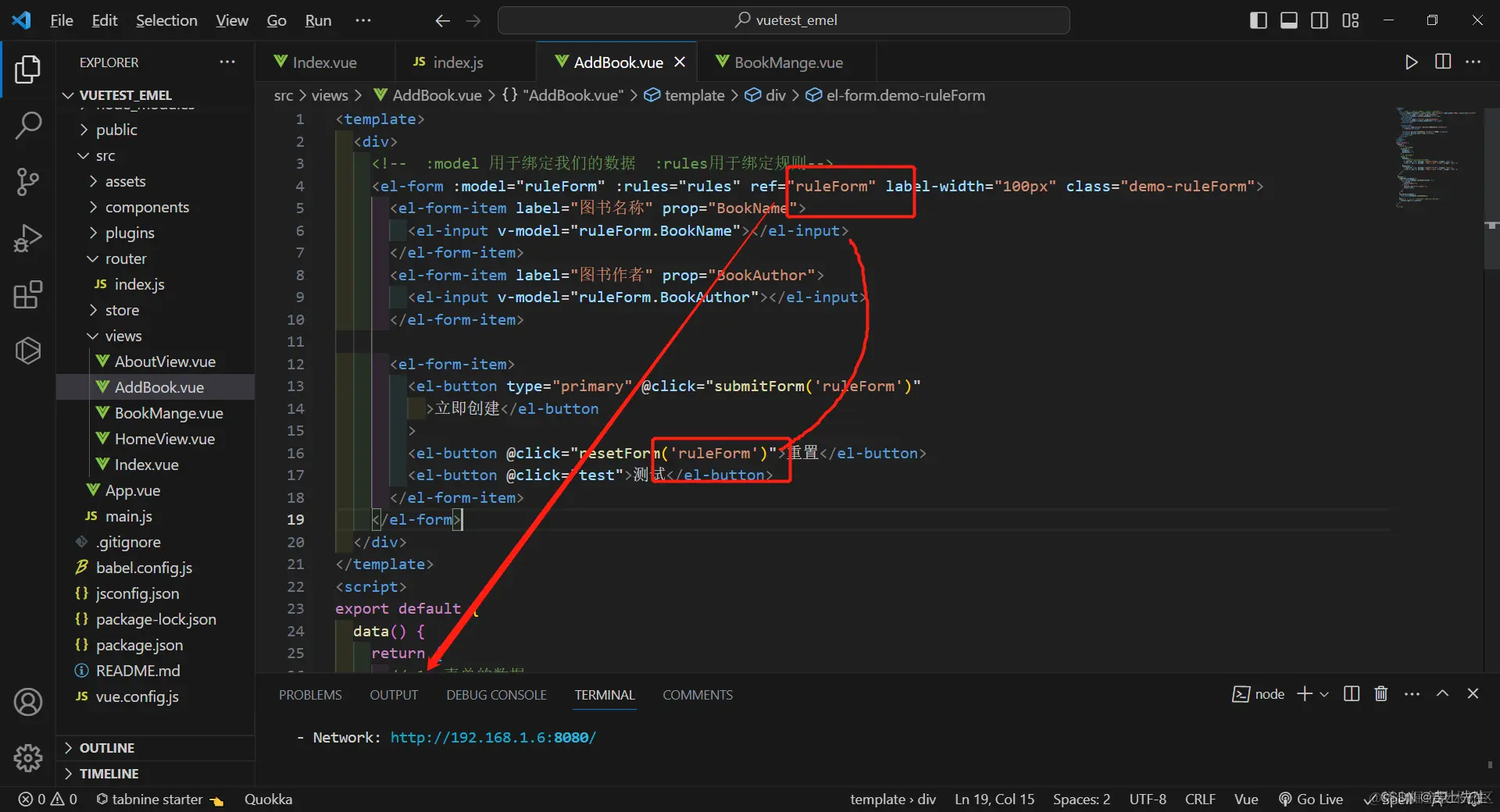
Task: Close the AddBook.vue editor tab
Action: pos(680,62)
